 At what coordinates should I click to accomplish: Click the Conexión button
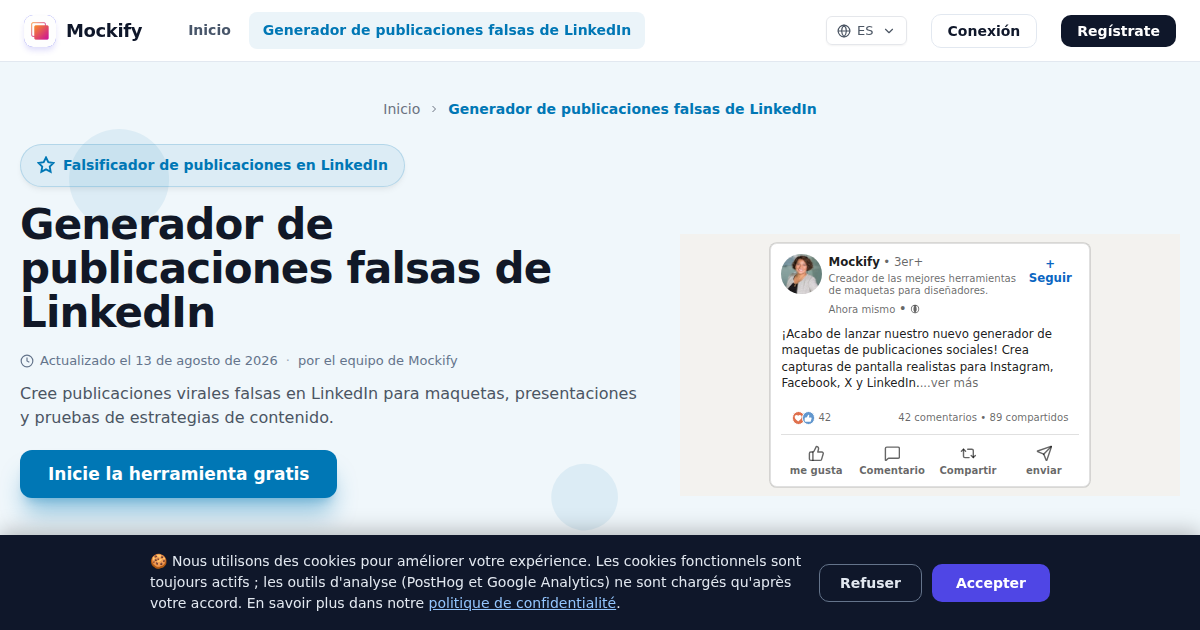(x=984, y=31)
